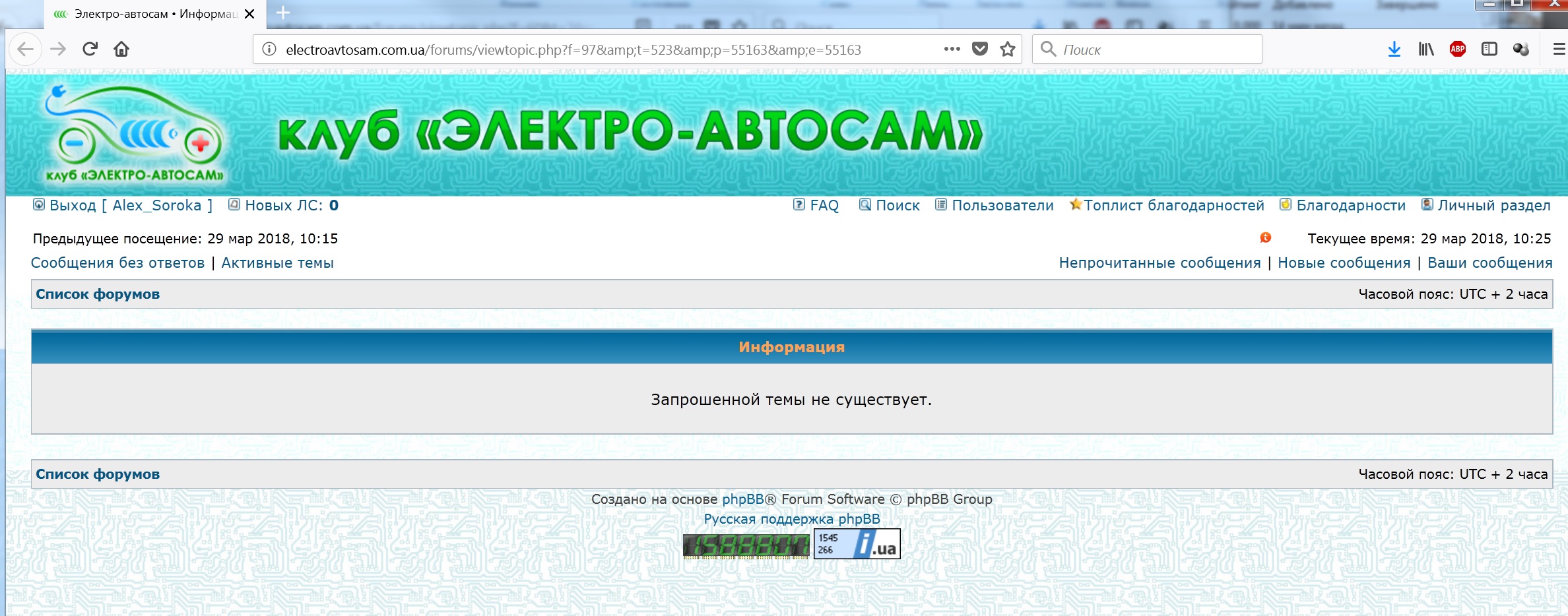Open Непрочитанные сообщения link
The image size is (1568, 616).
[x=1159, y=263]
